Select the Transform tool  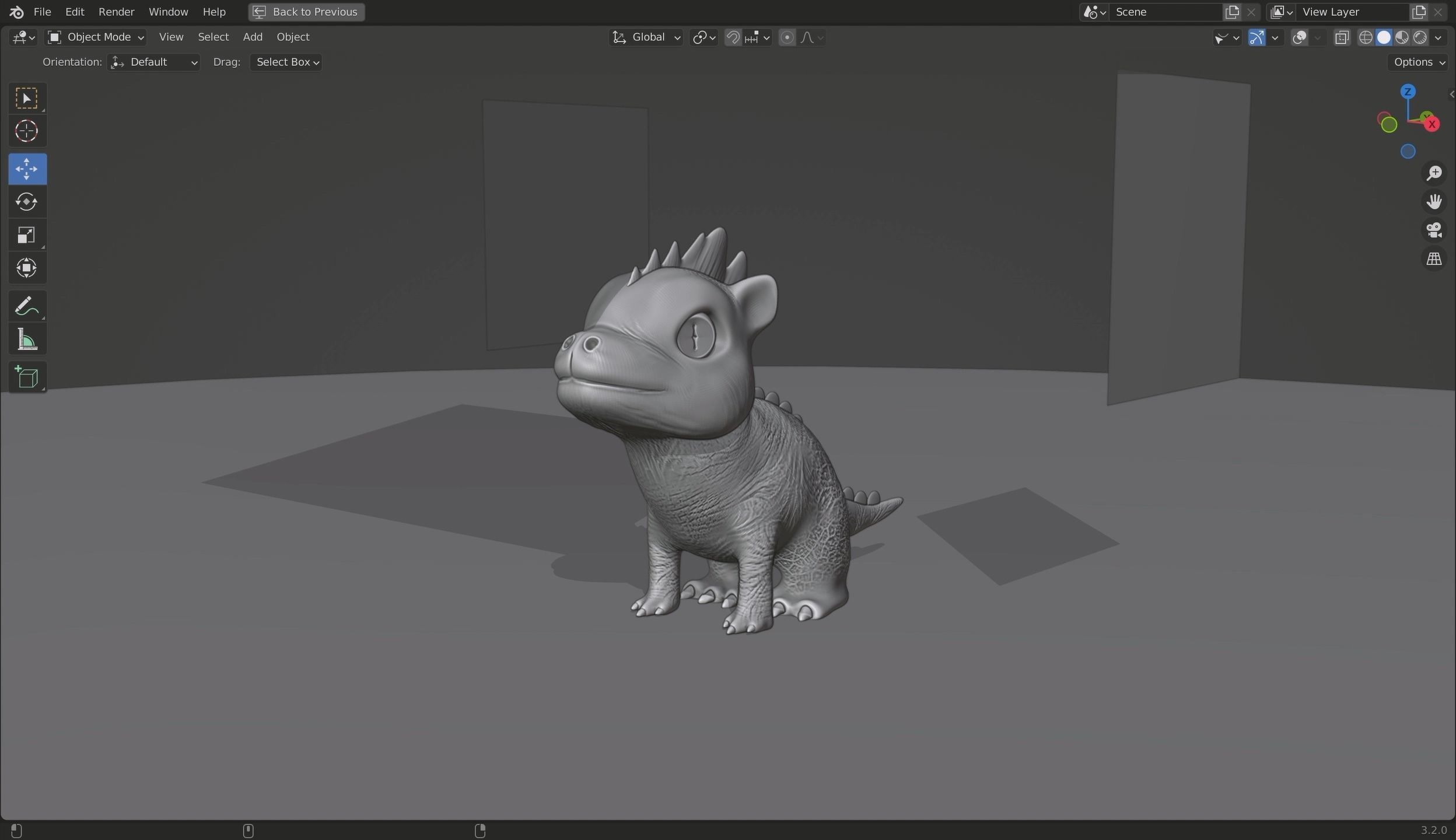pyautogui.click(x=27, y=268)
